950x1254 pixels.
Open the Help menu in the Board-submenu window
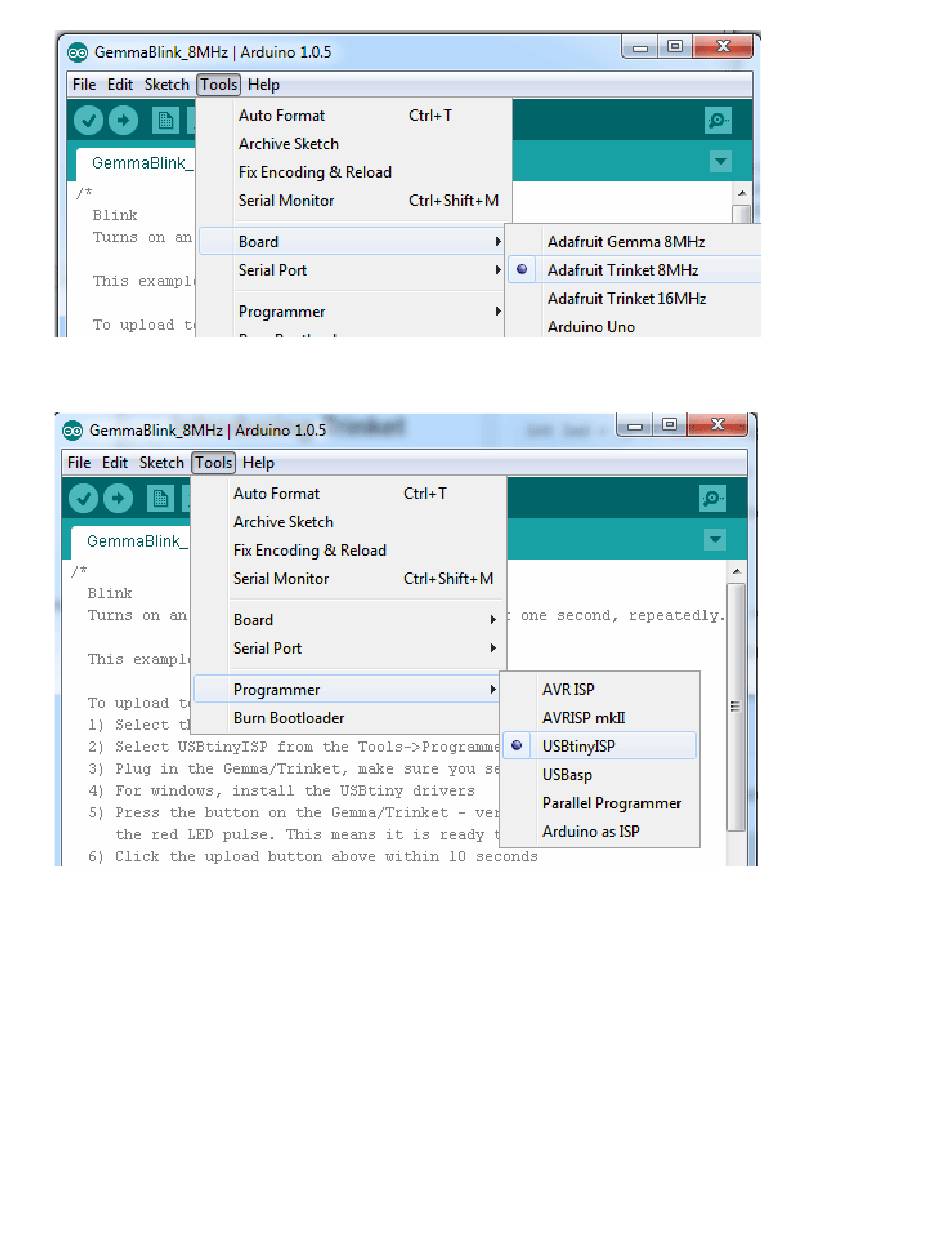coord(264,85)
